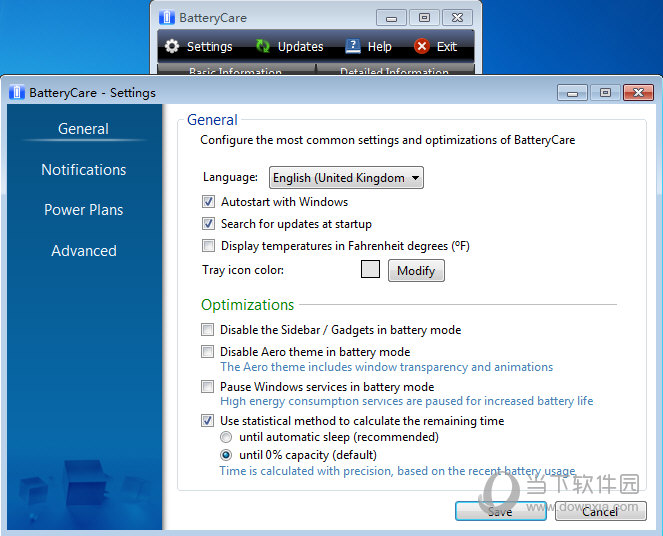Open Help from the BatteryCare toolbar
The width and height of the screenshot is (663, 536).
tap(368, 46)
